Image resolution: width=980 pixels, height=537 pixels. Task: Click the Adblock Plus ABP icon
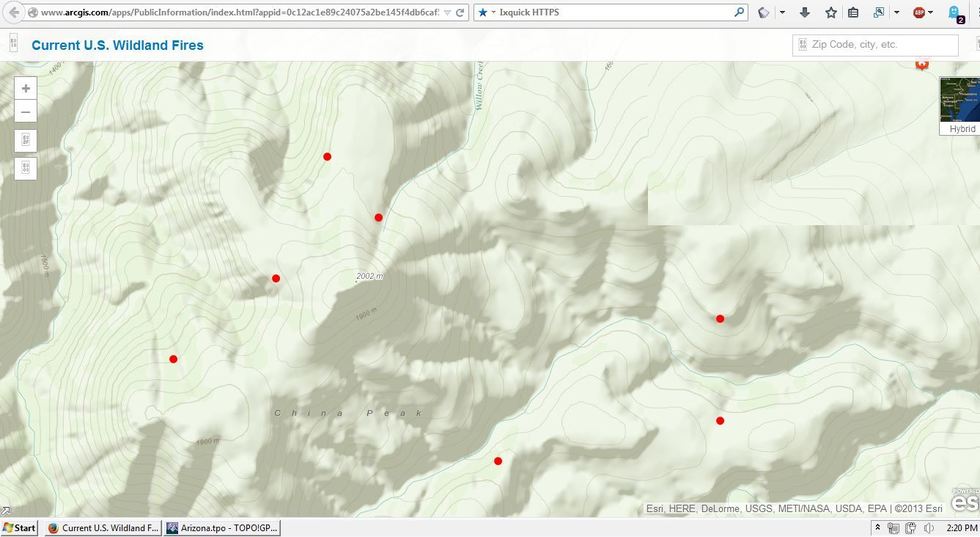coord(918,13)
